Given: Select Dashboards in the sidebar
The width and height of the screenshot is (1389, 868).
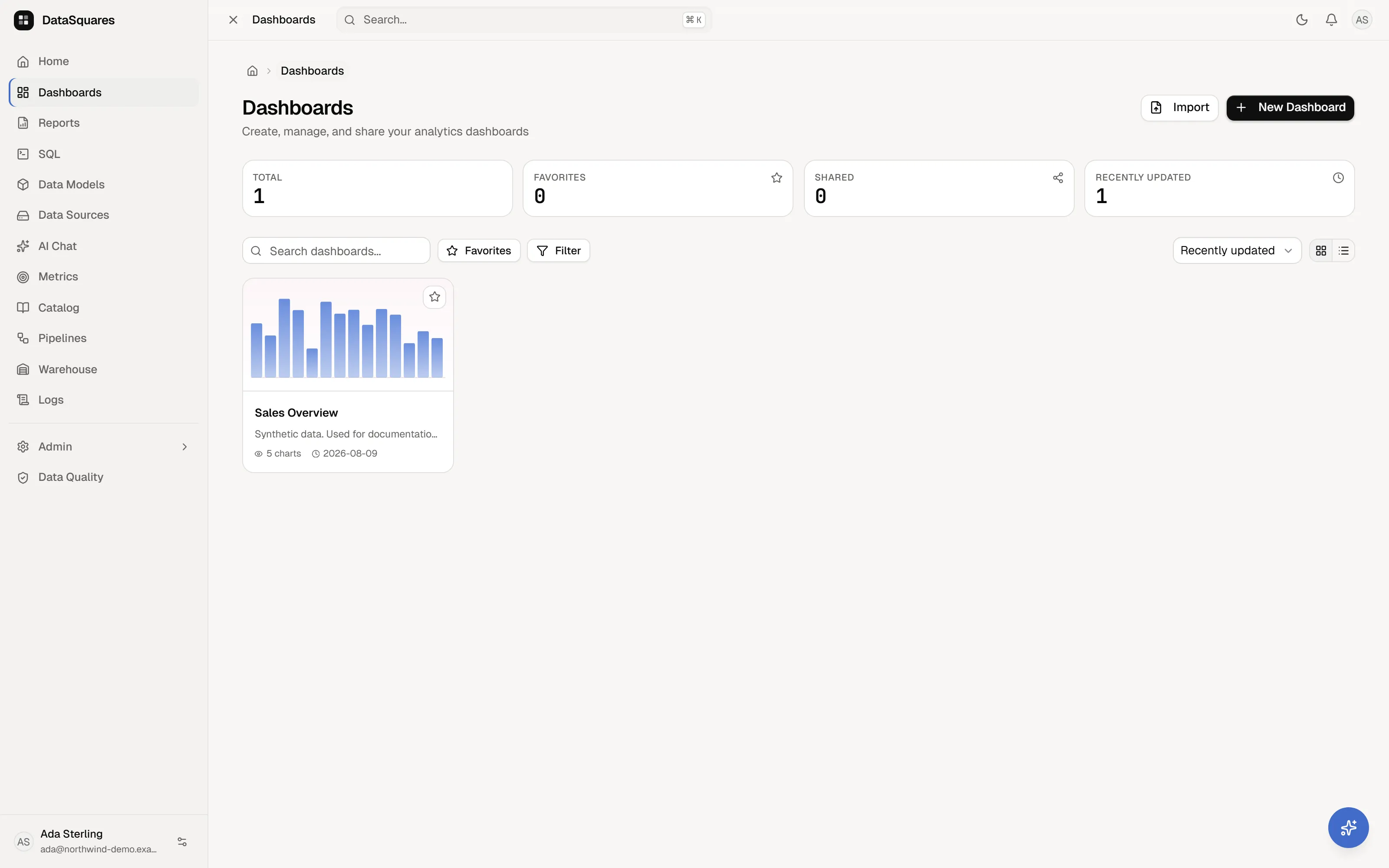Looking at the screenshot, I should pos(103,92).
